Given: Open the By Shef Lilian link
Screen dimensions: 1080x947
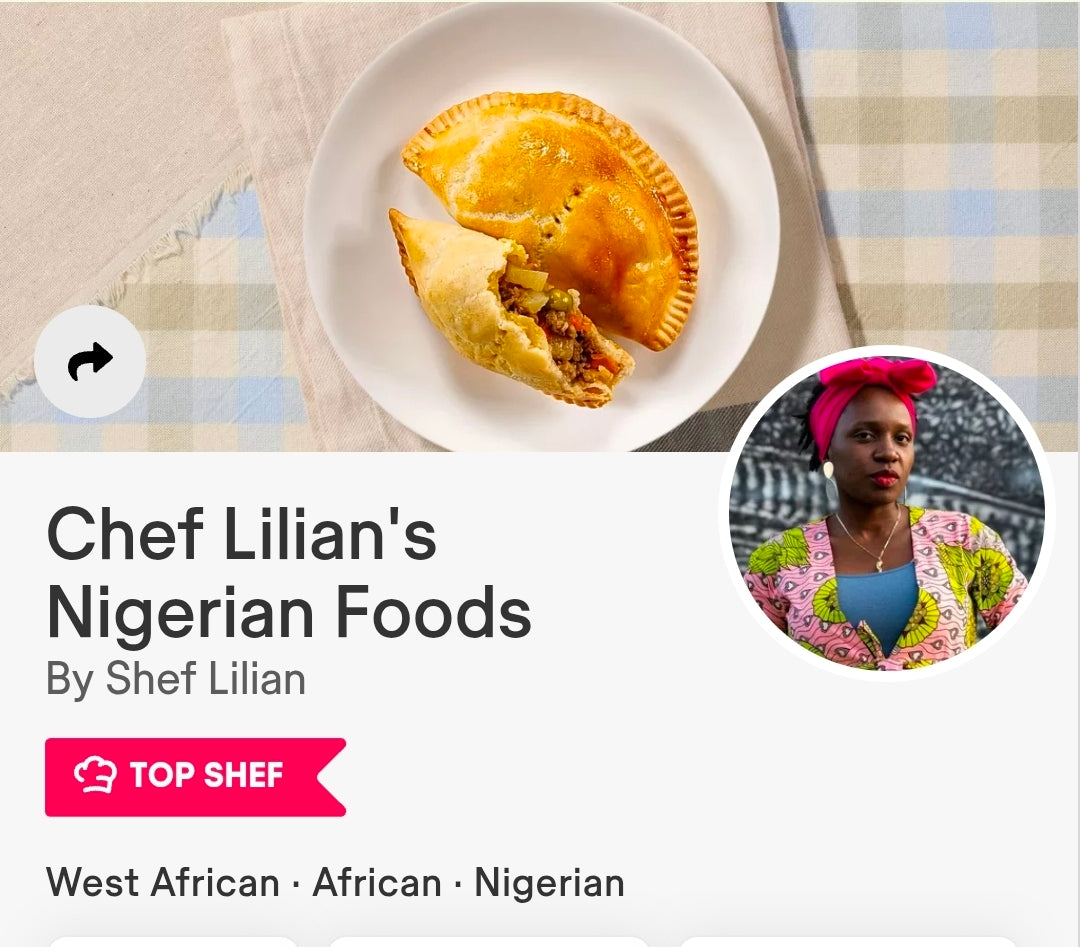Looking at the screenshot, I should click(176, 678).
